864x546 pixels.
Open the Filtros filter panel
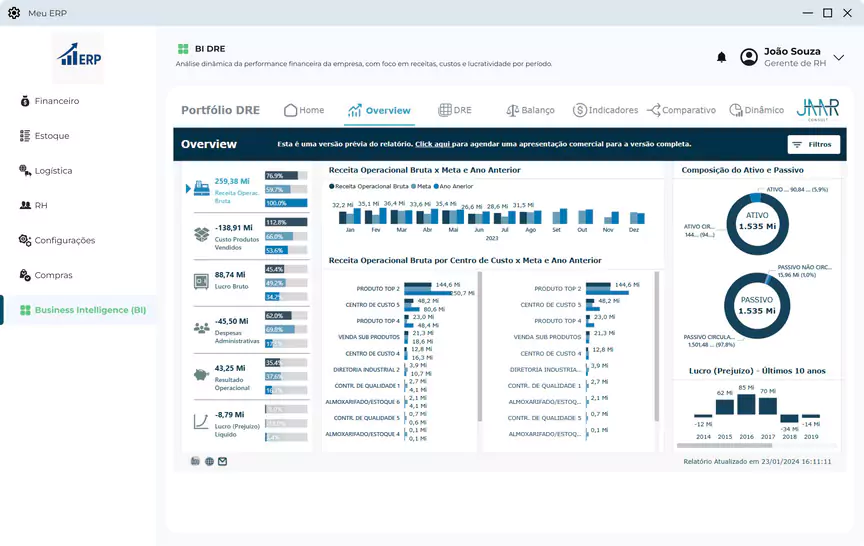(x=813, y=144)
